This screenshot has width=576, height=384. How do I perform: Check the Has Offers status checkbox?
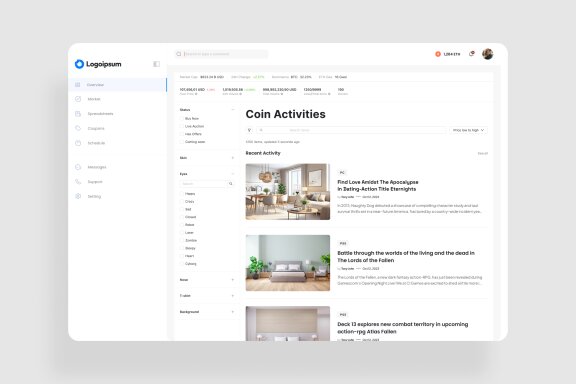click(x=181, y=134)
